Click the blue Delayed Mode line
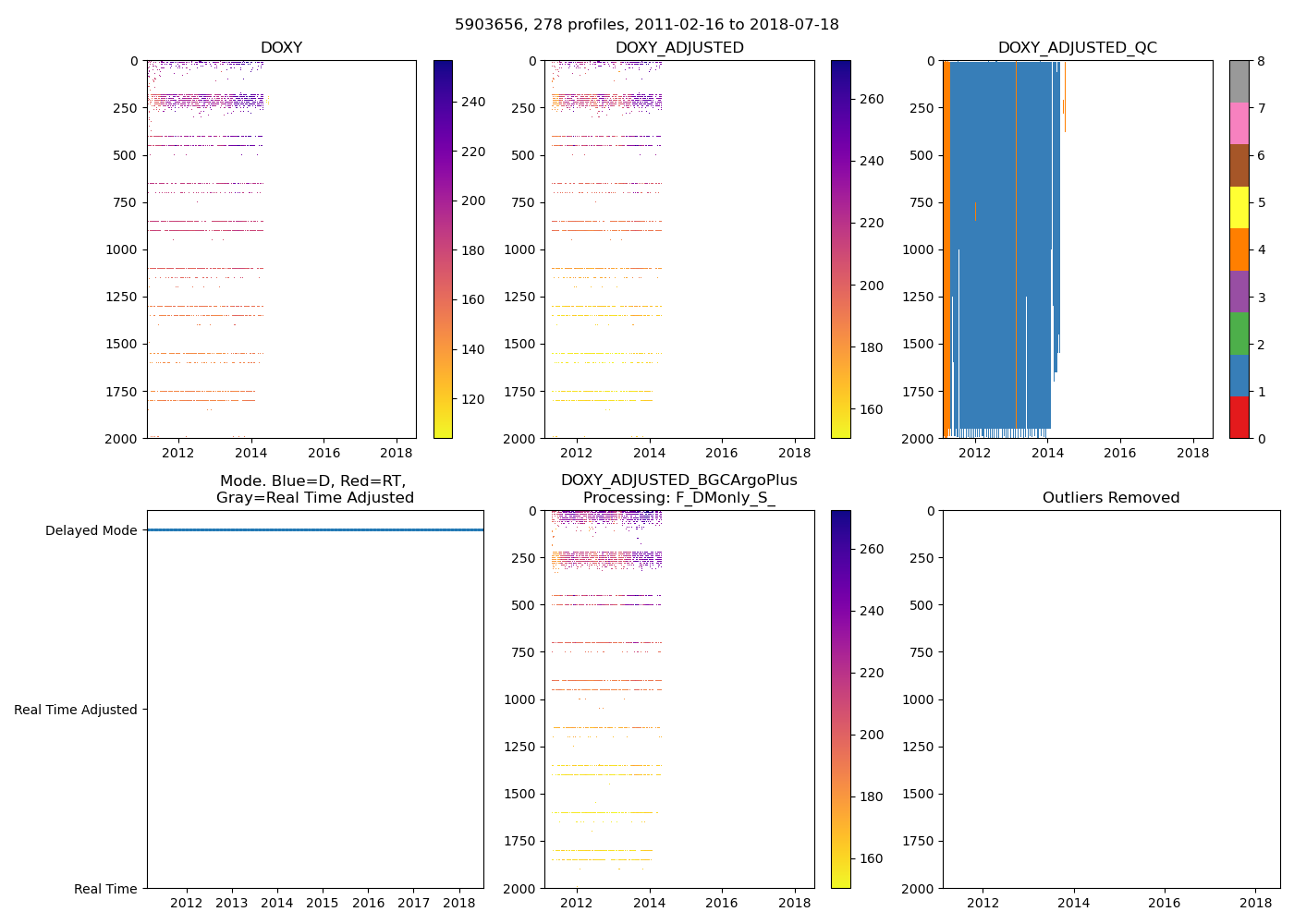Screen dimensions: 1294x924 click(314, 530)
